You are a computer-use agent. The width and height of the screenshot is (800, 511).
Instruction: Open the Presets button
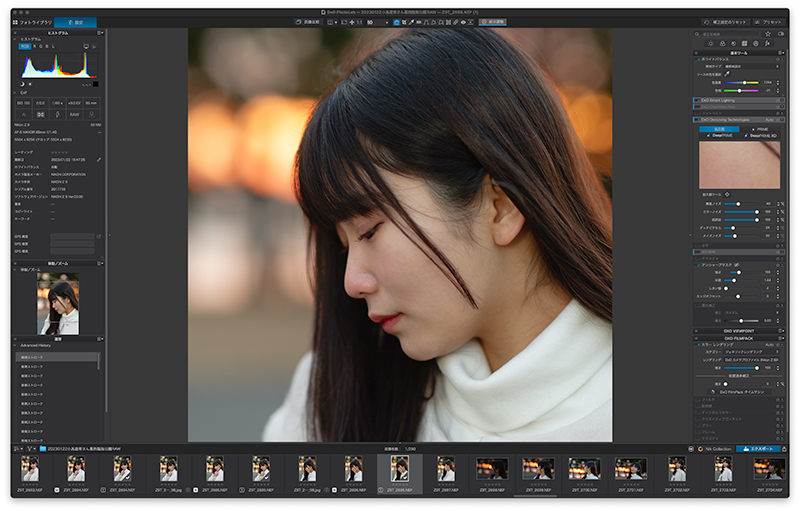tap(768, 22)
